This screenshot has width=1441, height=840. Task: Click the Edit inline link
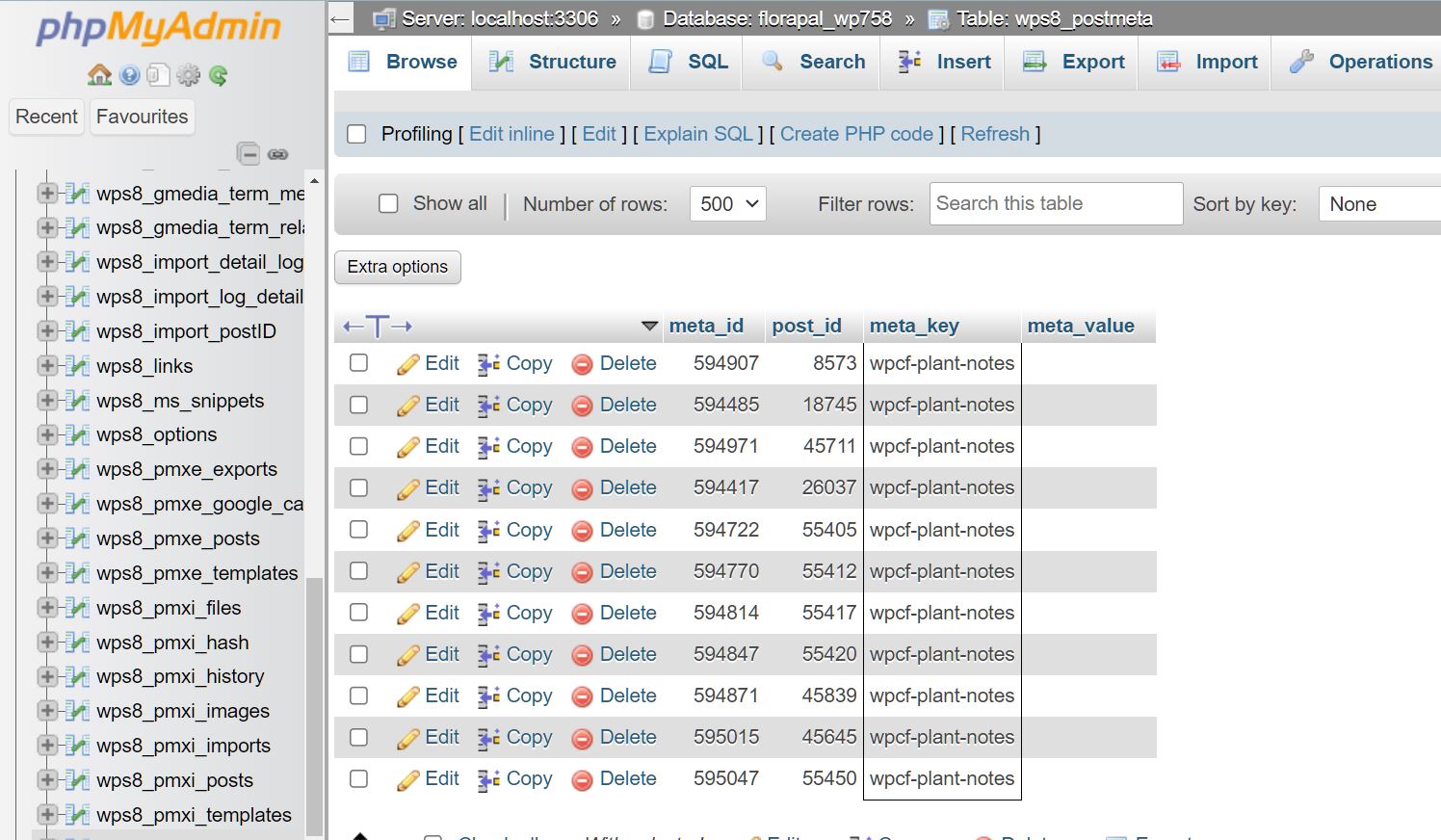[x=511, y=134]
